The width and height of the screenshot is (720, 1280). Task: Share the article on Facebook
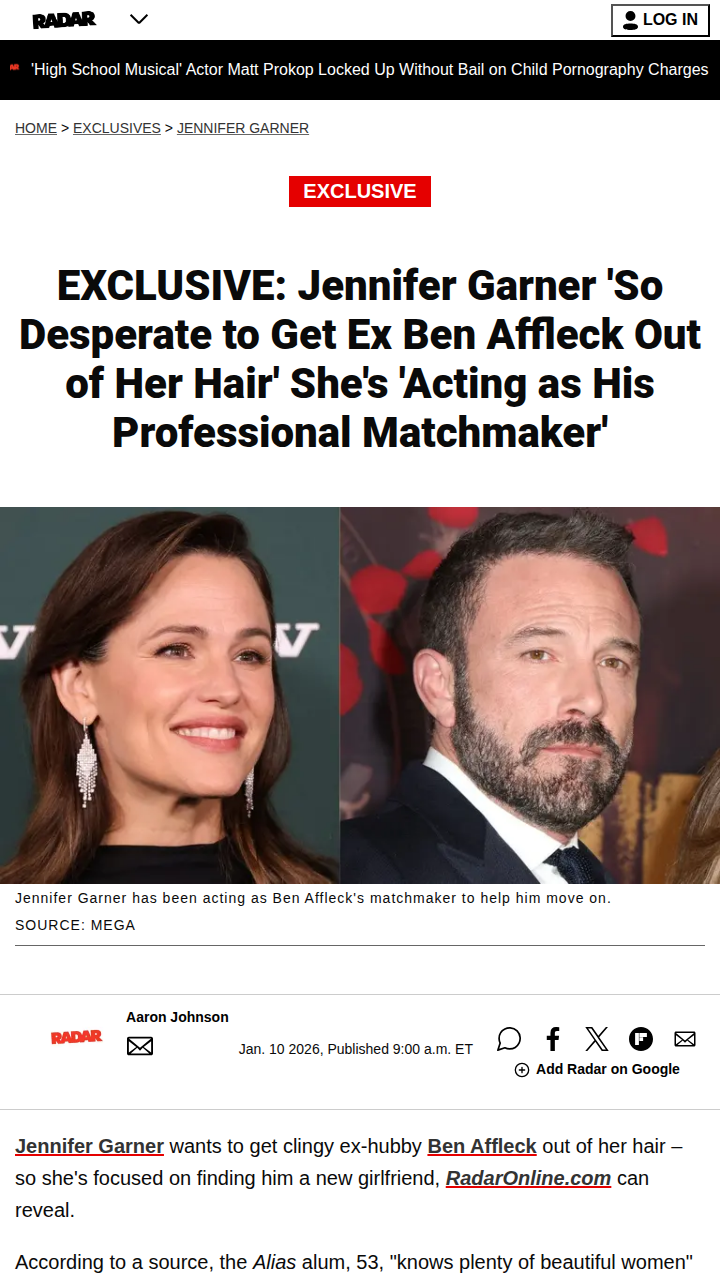553,1039
